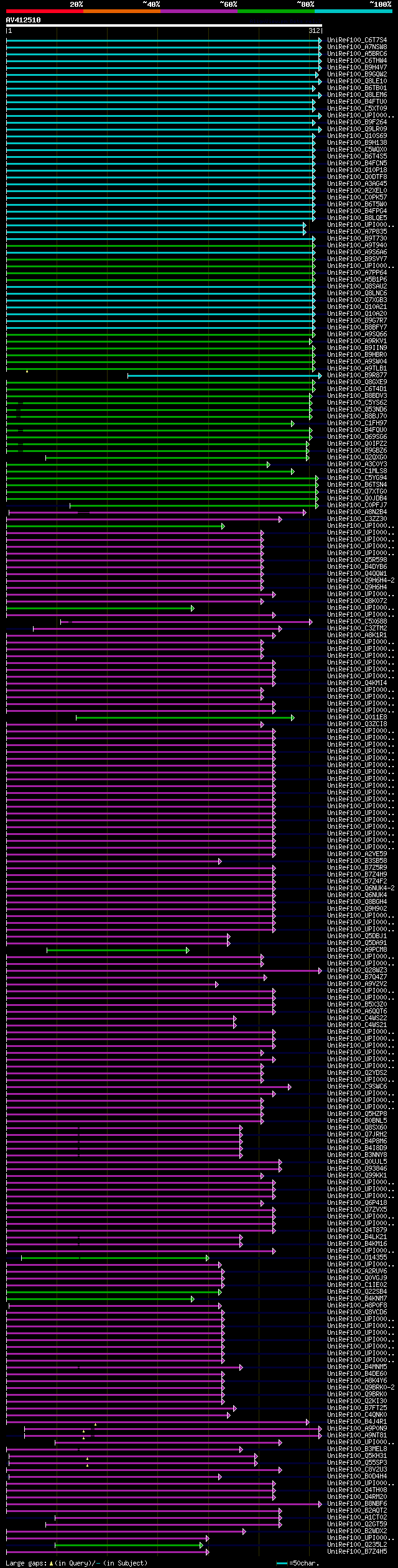
Task: Click the green ~80% identity legend segment
Action: click(x=276, y=11)
